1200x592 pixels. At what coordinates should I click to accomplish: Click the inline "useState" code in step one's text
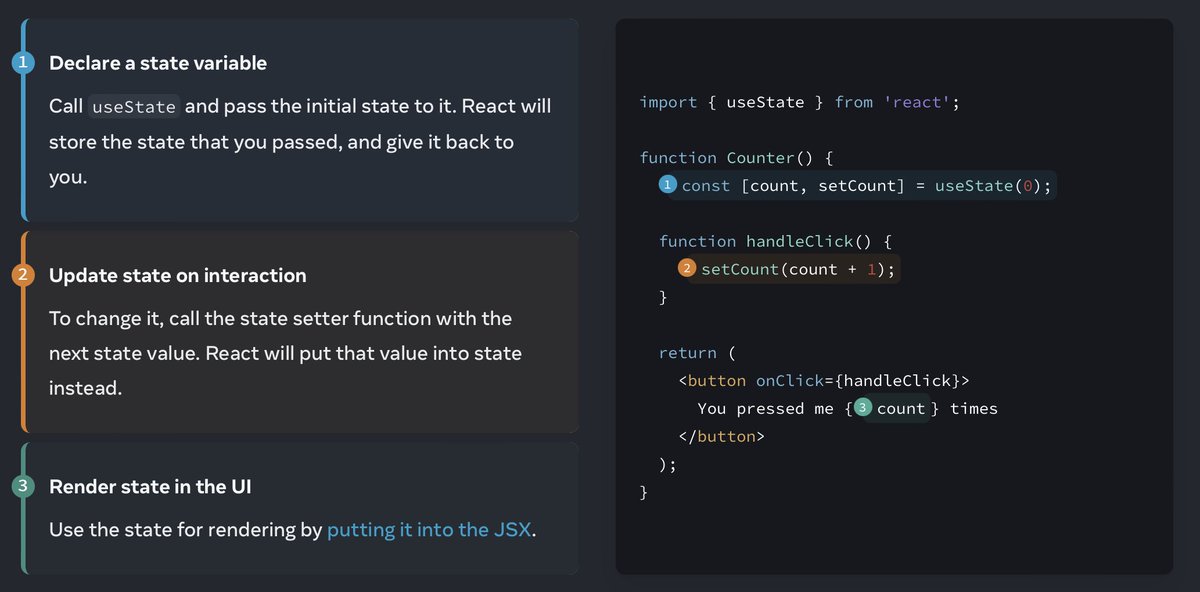(x=134, y=107)
